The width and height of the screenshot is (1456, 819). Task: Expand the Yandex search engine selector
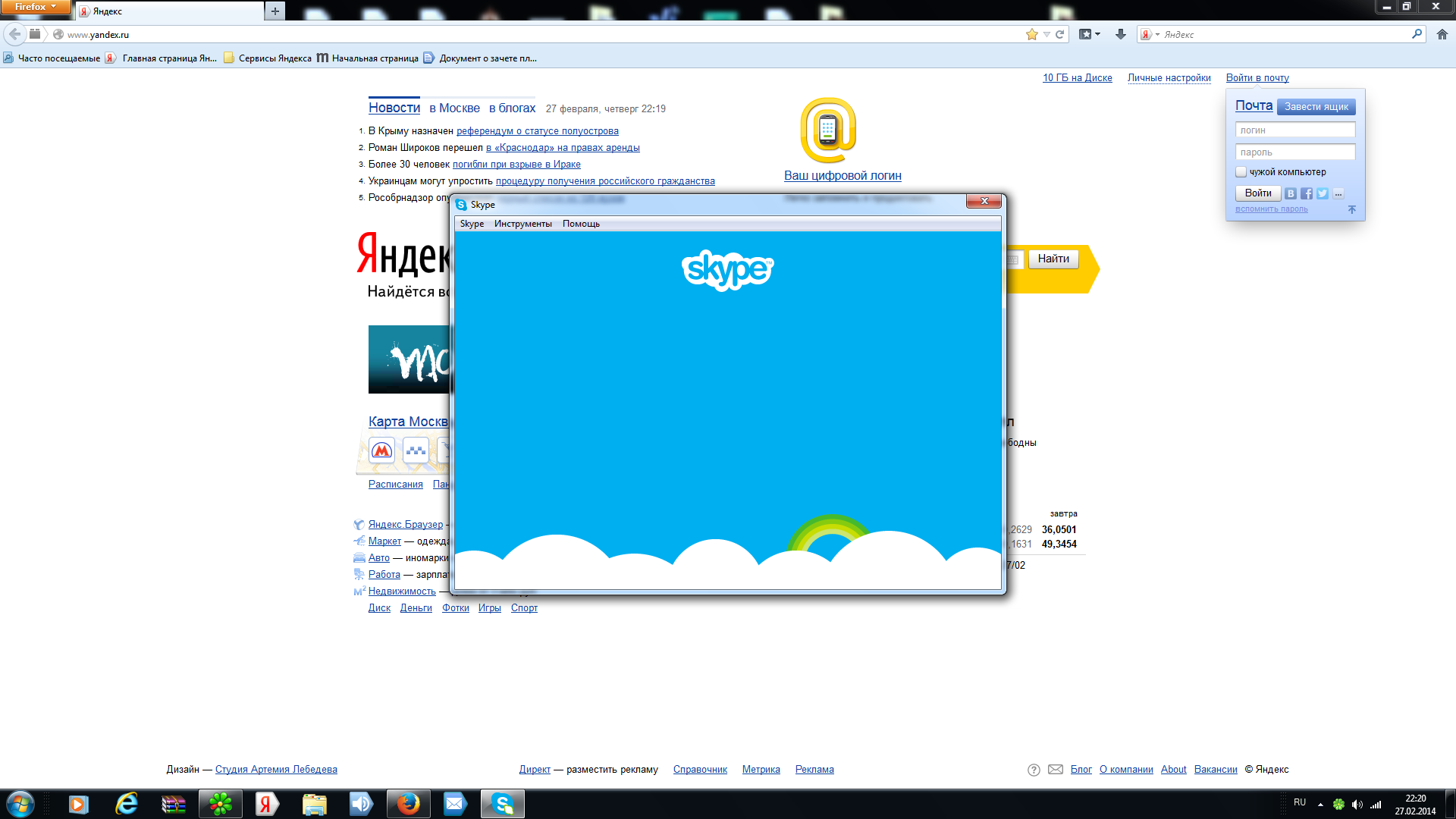[1150, 34]
